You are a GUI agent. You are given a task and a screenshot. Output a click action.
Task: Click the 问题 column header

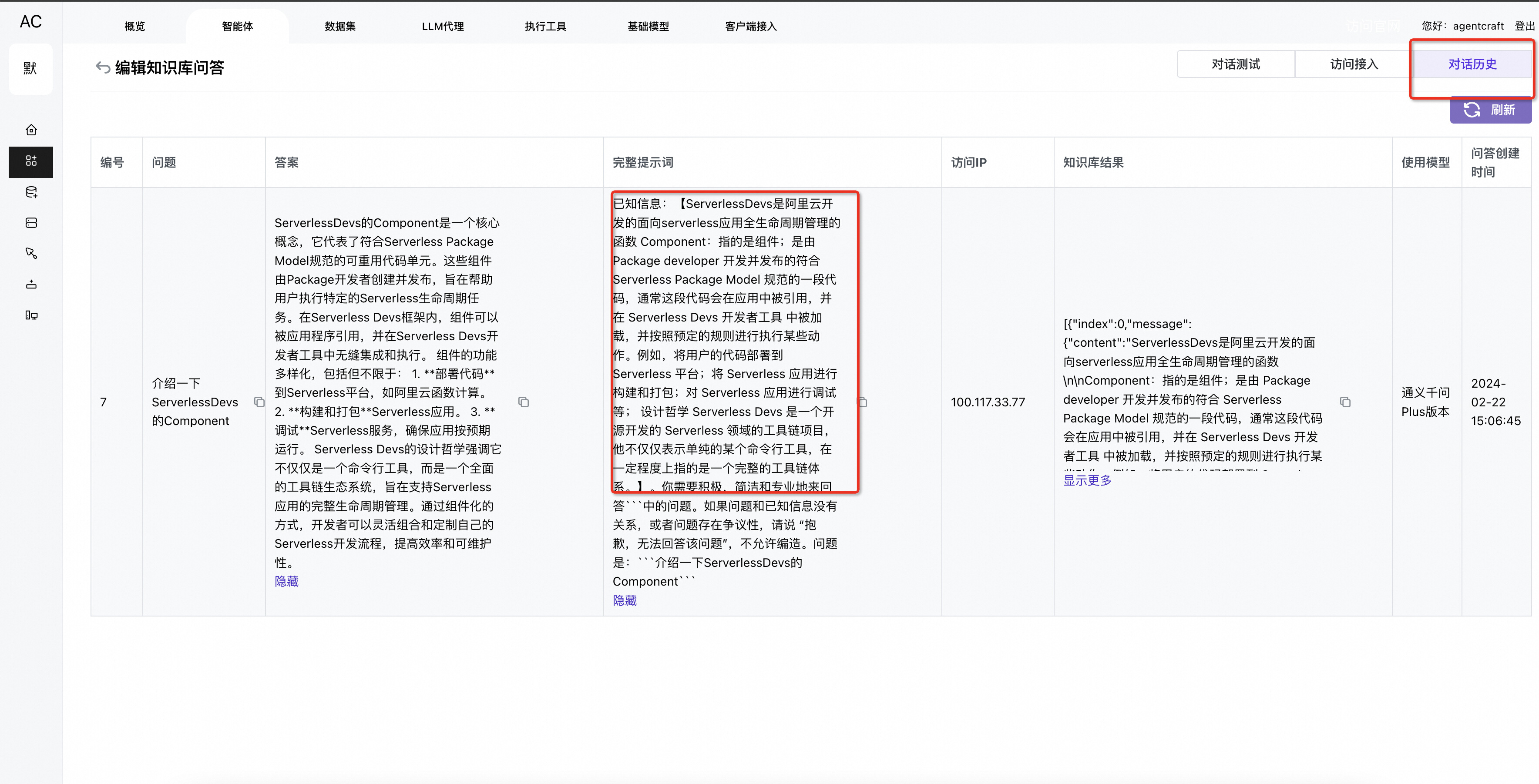[x=204, y=162]
